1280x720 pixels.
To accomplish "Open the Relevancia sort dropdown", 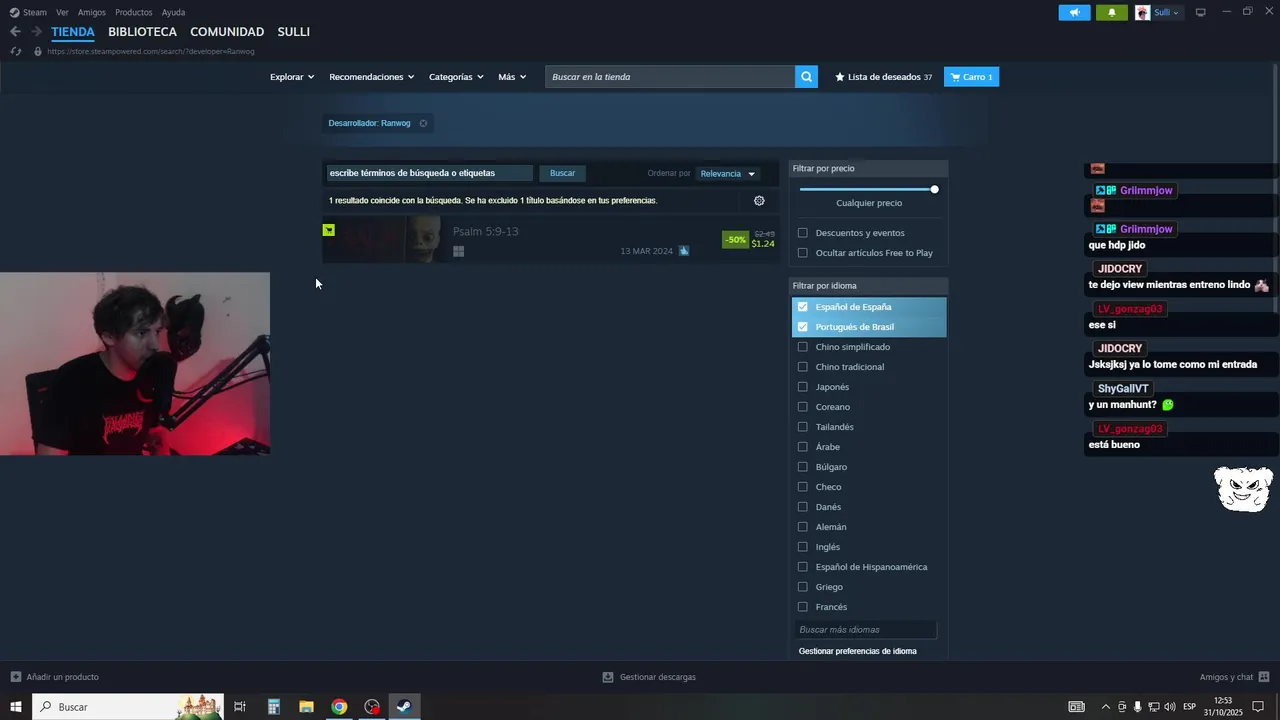I will [x=728, y=174].
